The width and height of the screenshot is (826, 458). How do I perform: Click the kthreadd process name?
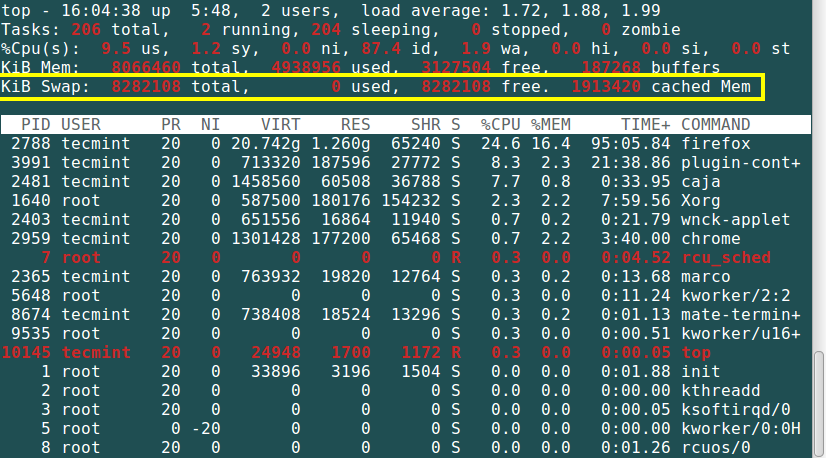pyautogui.click(x=720, y=390)
